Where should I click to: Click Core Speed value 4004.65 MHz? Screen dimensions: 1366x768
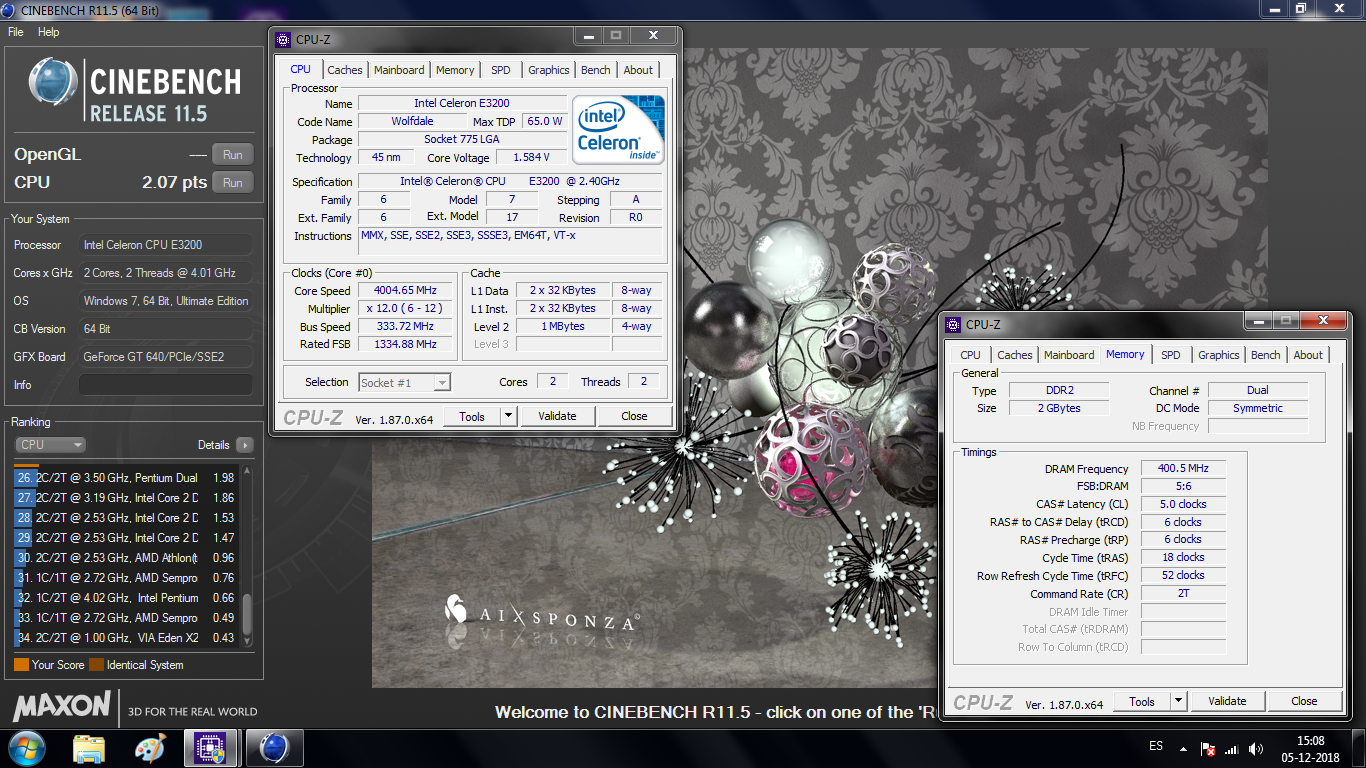(405, 291)
